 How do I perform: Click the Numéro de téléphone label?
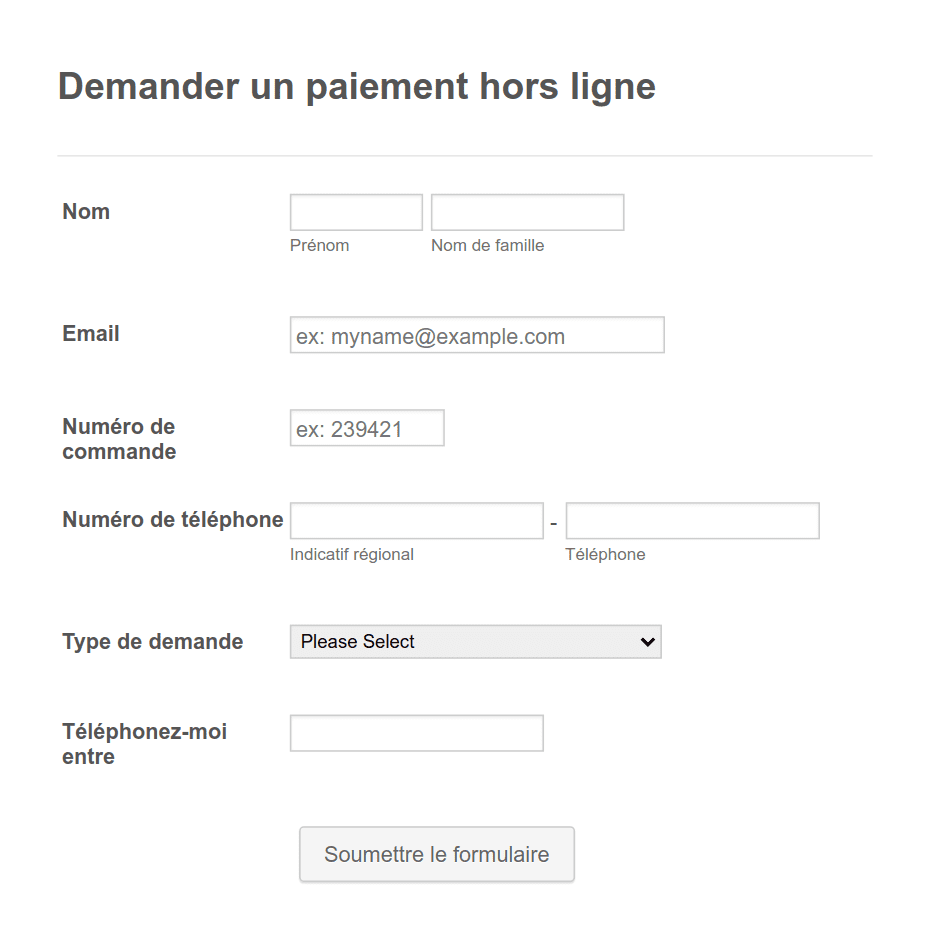(173, 519)
